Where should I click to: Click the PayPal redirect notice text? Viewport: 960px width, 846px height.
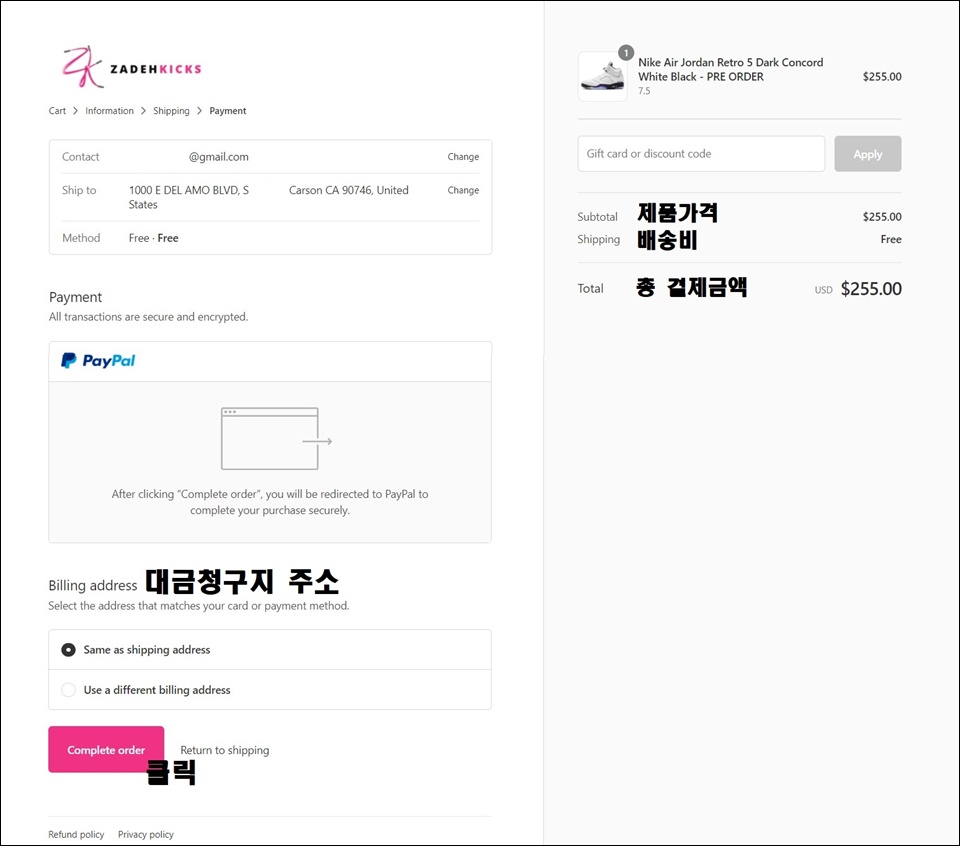pyautogui.click(x=270, y=502)
